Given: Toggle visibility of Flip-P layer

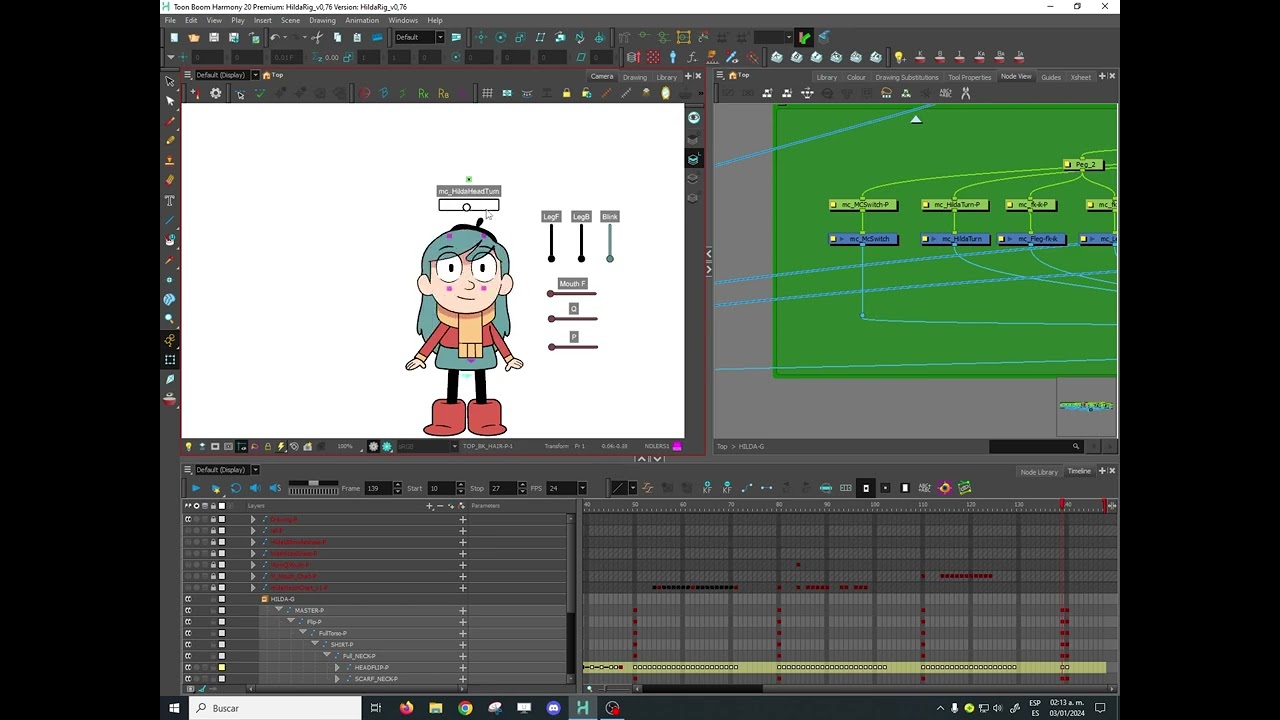Looking at the screenshot, I should click(x=188, y=622).
